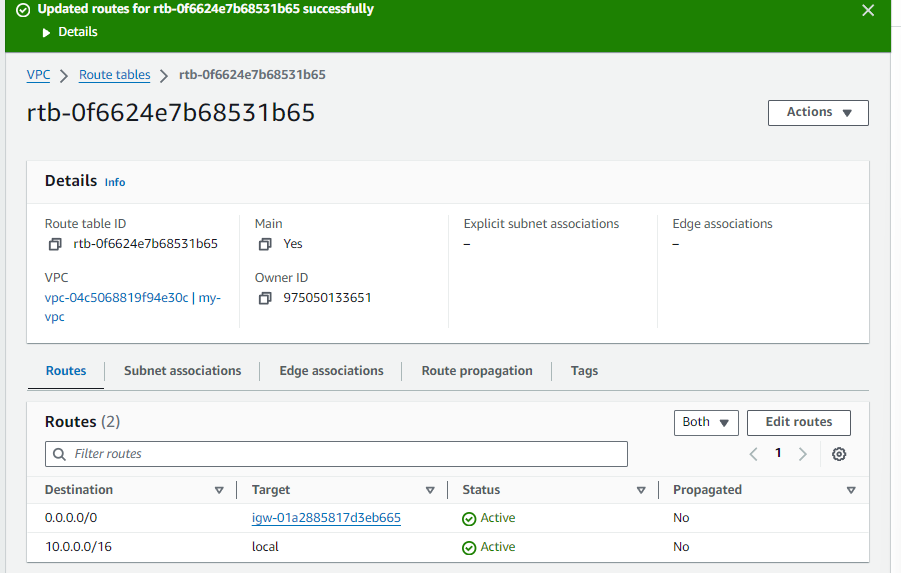The image size is (901, 573).
Task: Switch to Subnet associations tab
Action: click(x=183, y=371)
